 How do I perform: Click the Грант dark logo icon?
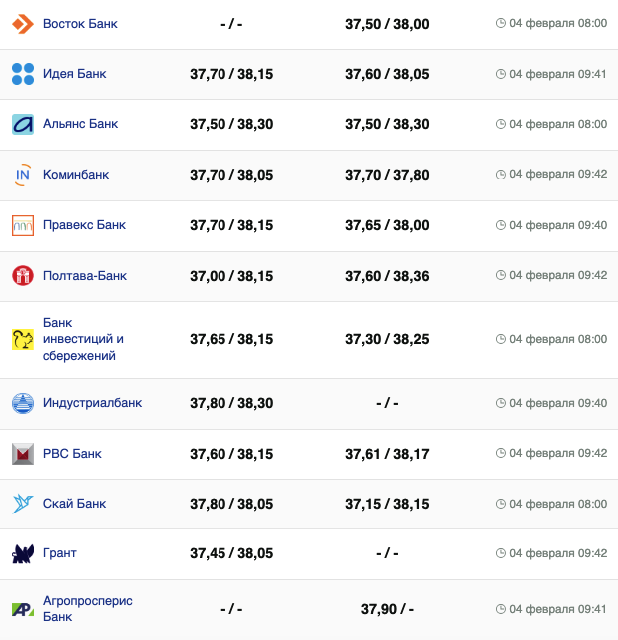23,553
